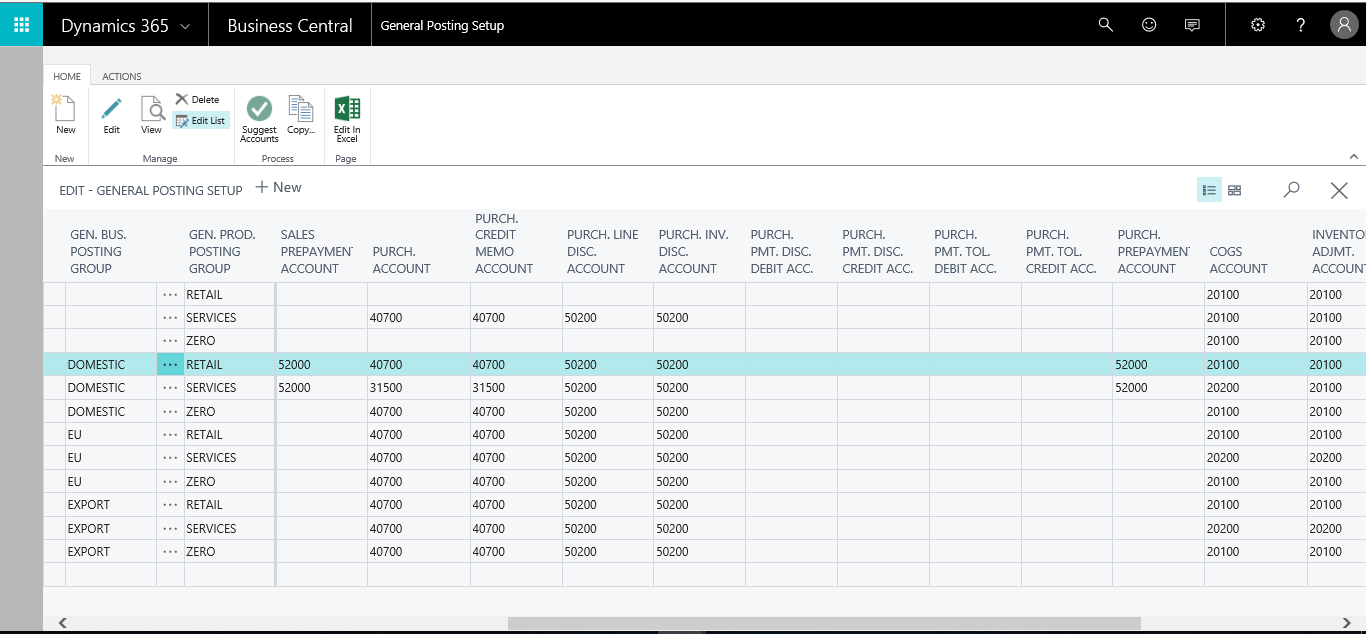This screenshot has width=1366, height=634.
Task: Click the + New button
Action: [x=278, y=187]
